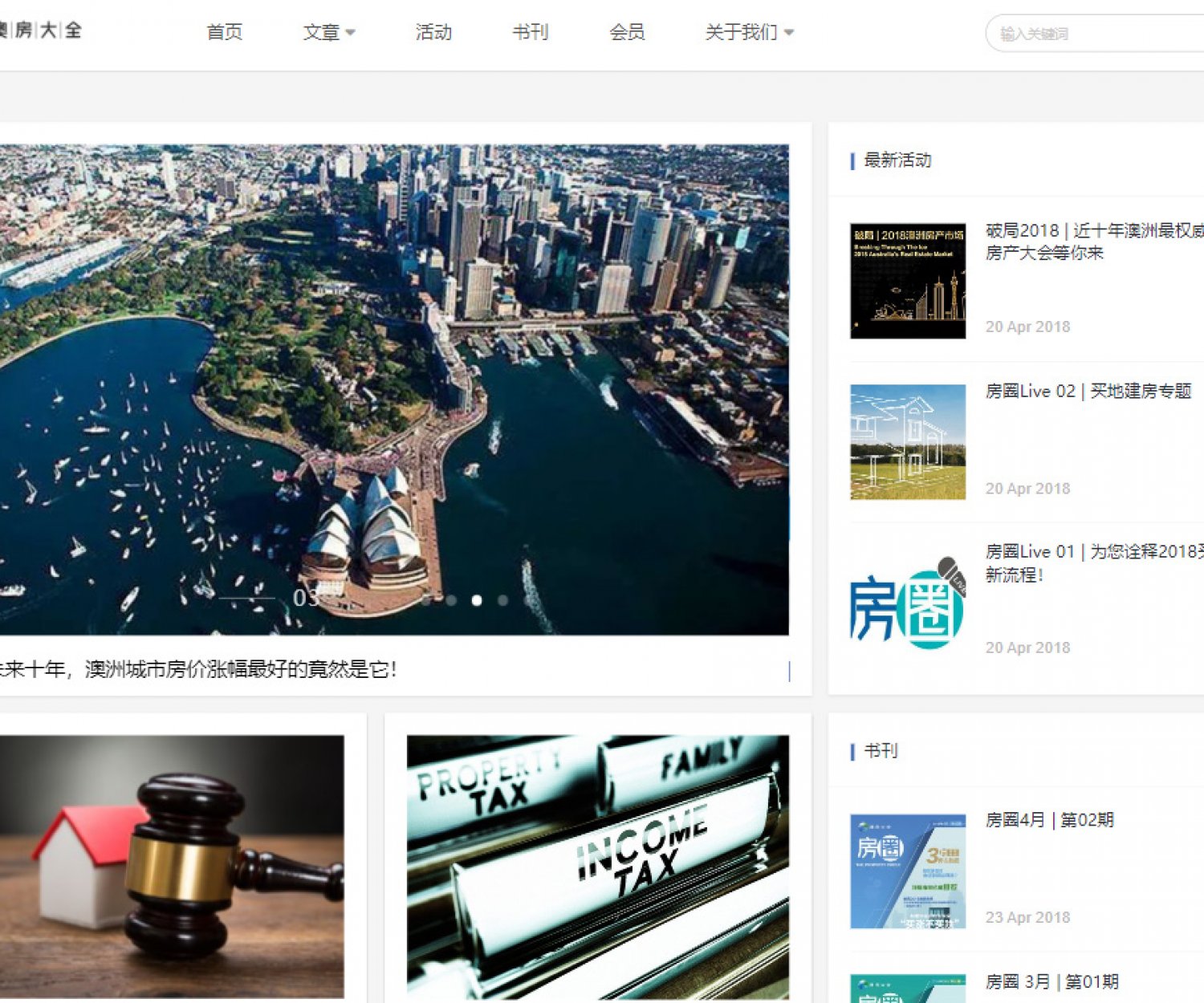Image resolution: width=1204 pixels, height=1003 pixels.
Task: Open the 书刊 navigation item
Action: pyautogui.click(x=530, y=32)
